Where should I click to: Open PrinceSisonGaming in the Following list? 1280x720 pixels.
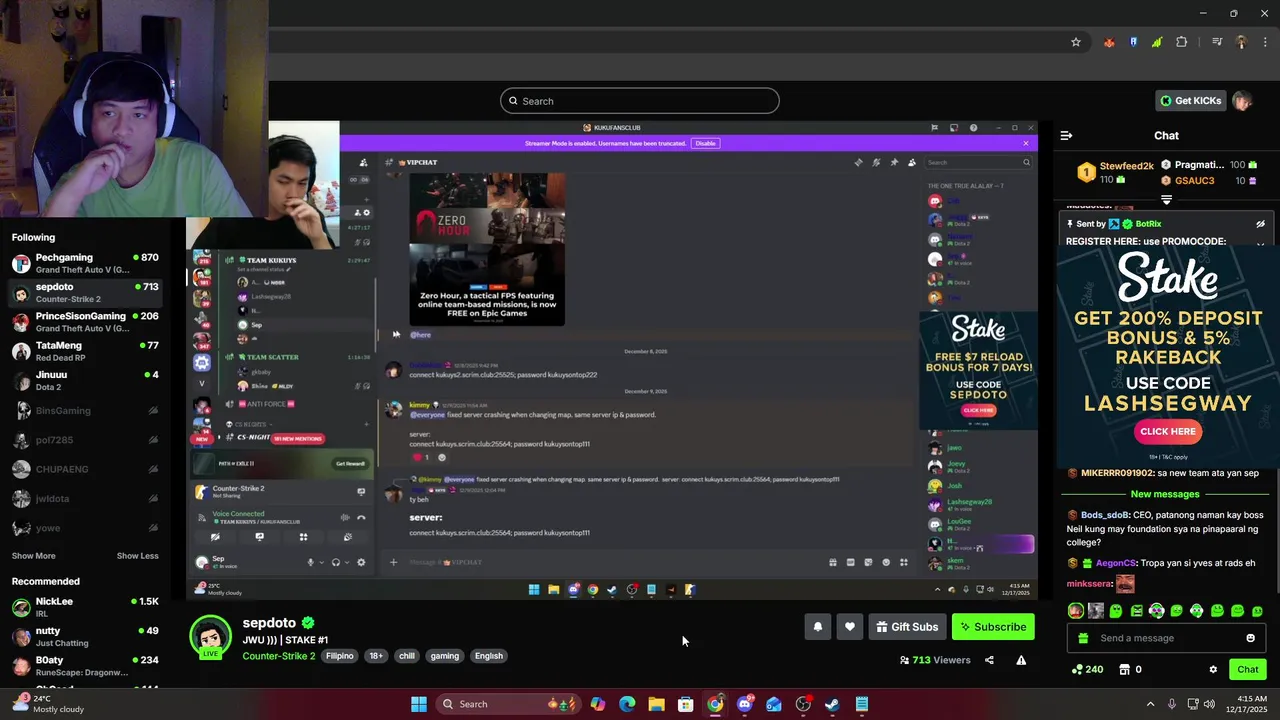click(x=85, y=322)
